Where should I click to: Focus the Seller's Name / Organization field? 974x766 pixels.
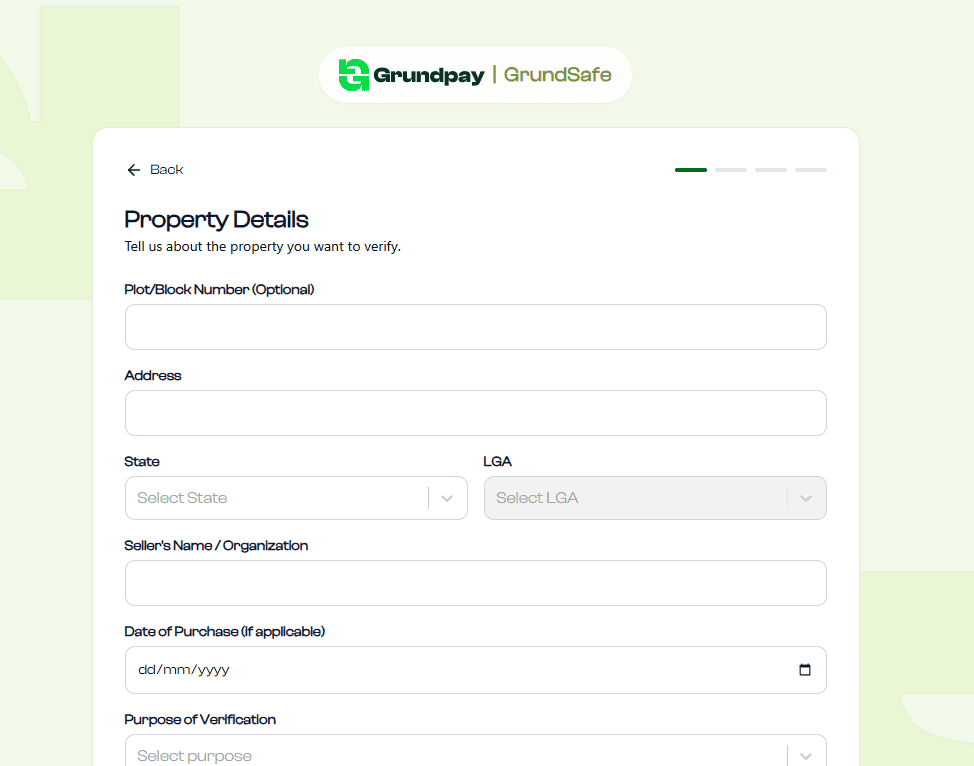[475, 583]
